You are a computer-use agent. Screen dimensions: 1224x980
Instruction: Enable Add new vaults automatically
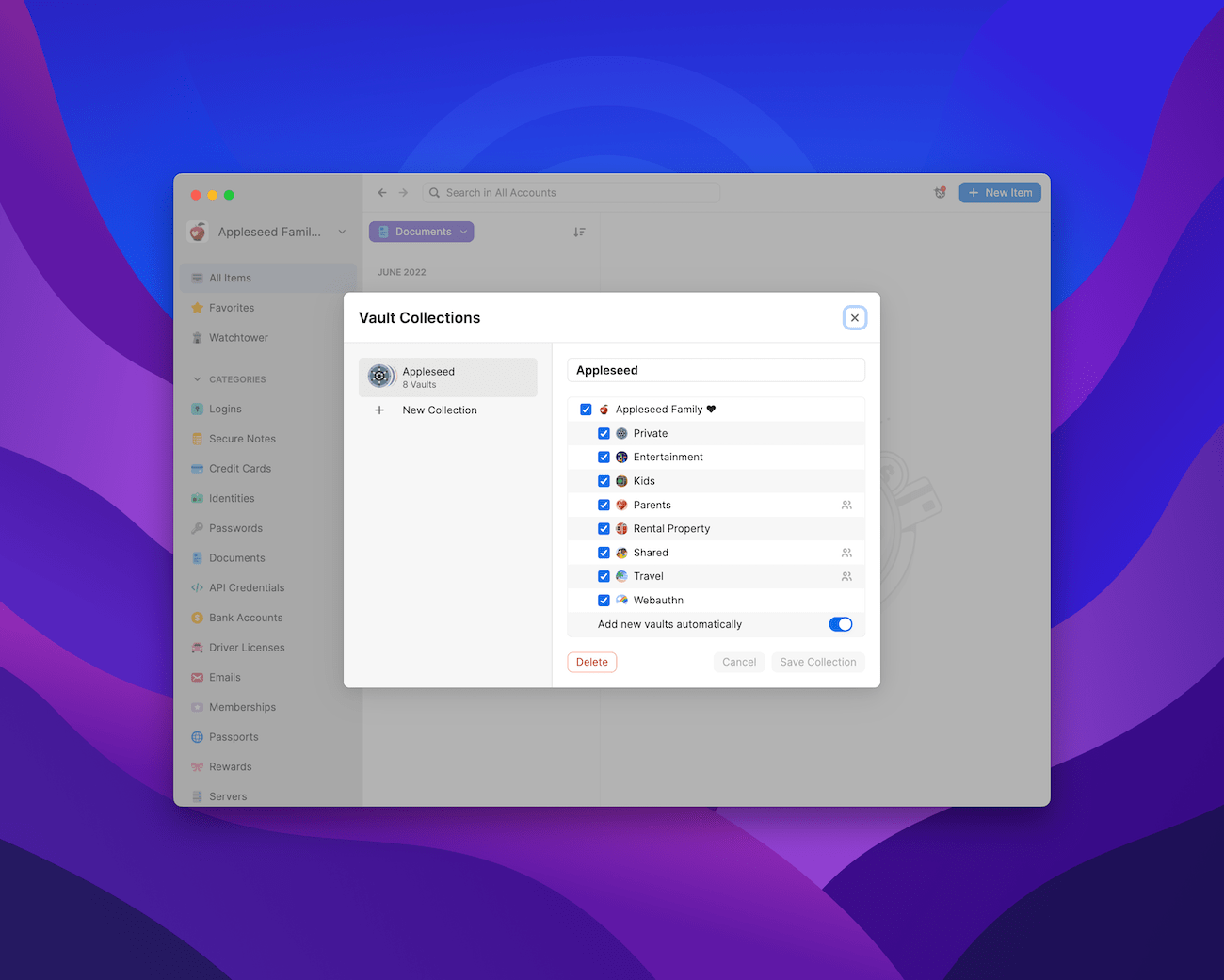pos(840,624)
